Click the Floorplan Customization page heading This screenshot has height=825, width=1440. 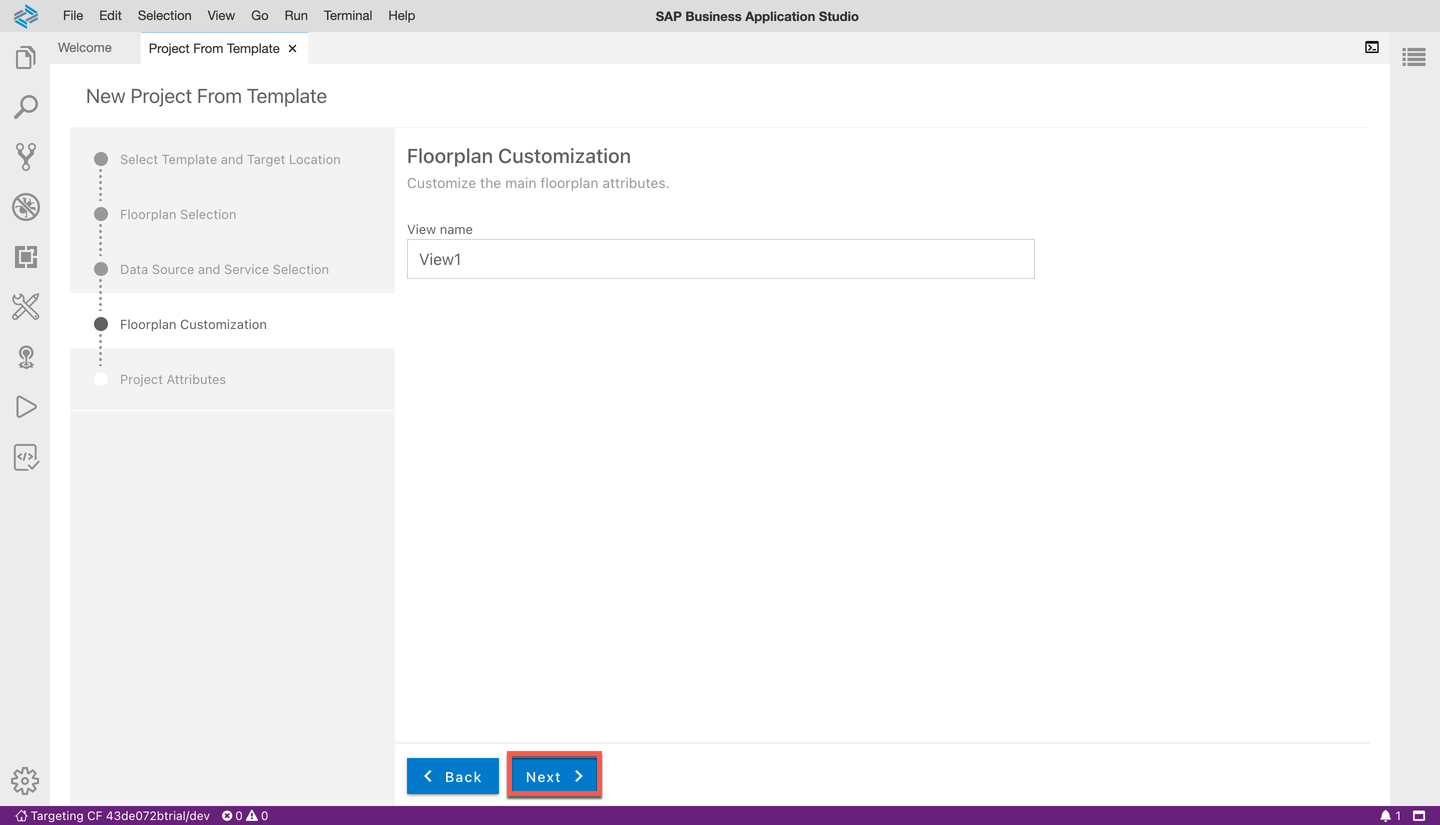click(x=519, y=156)
